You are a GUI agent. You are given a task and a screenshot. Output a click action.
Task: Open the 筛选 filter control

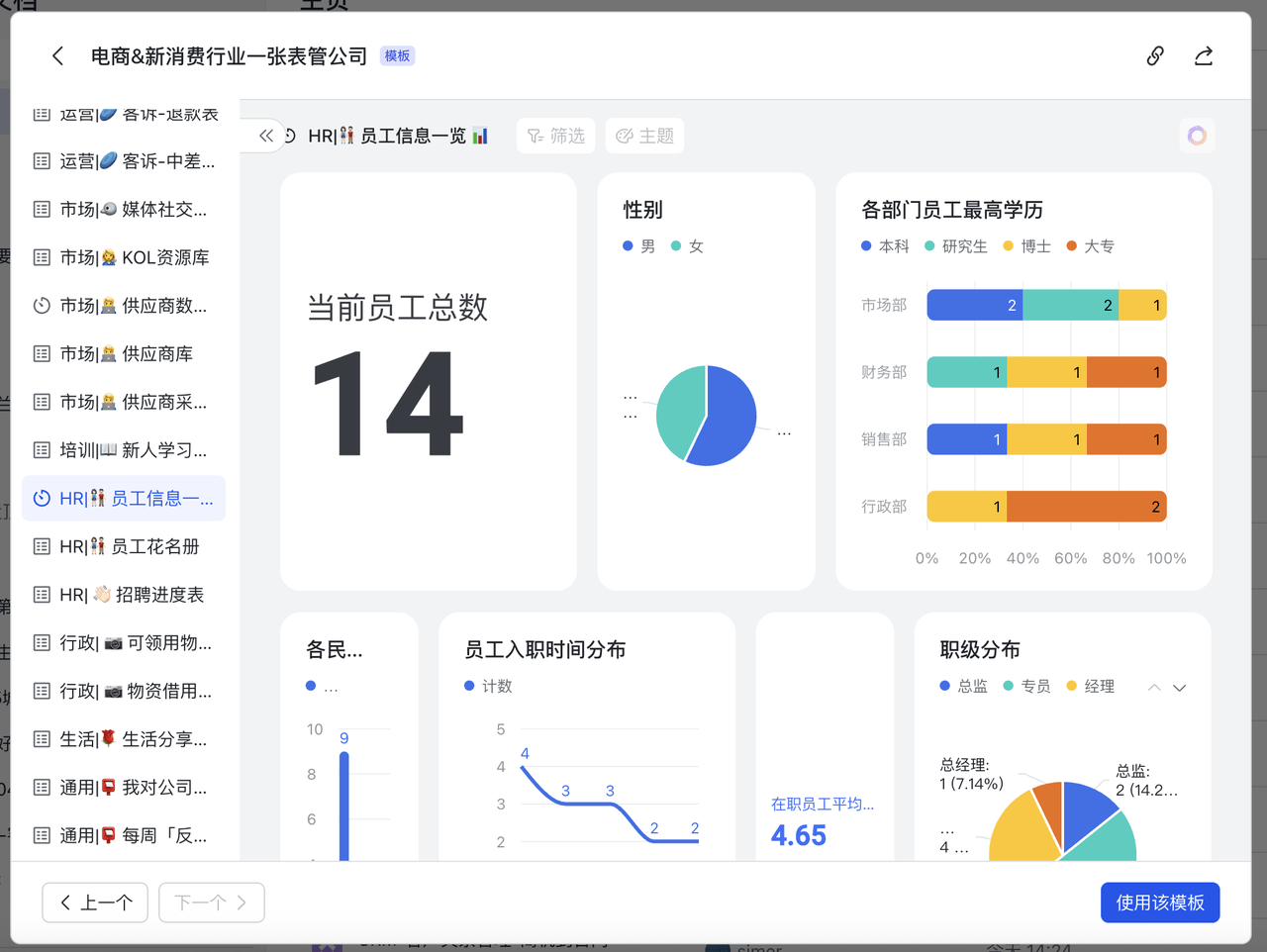tap(555, 136)
